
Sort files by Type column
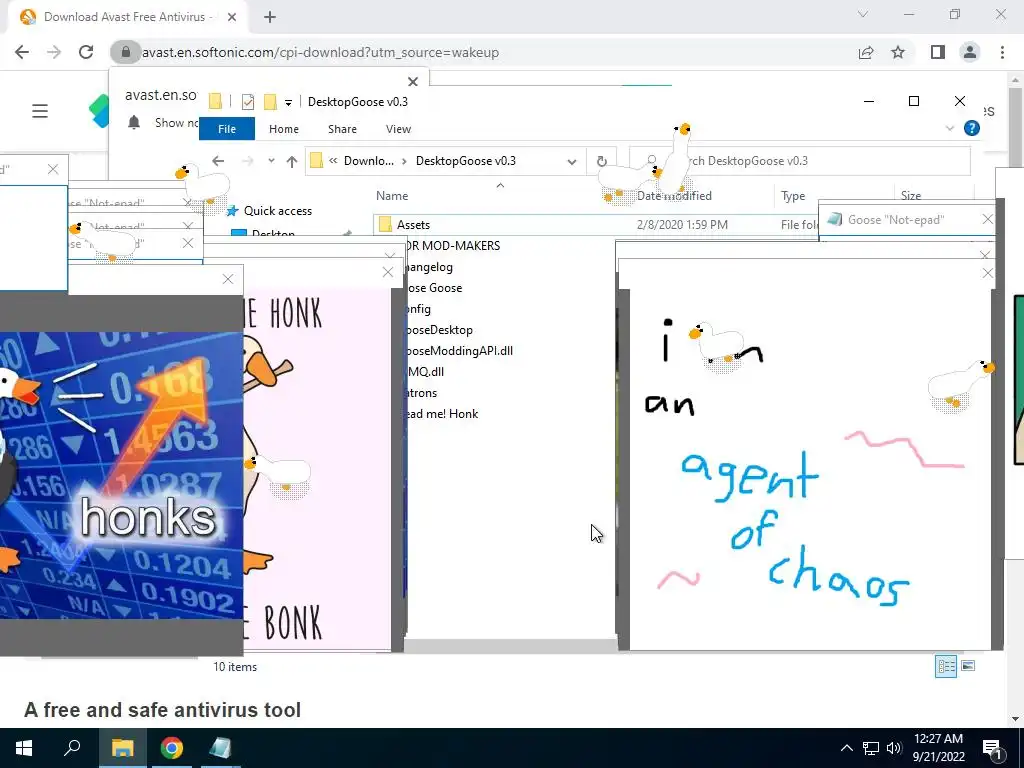(x=793, y=195)
